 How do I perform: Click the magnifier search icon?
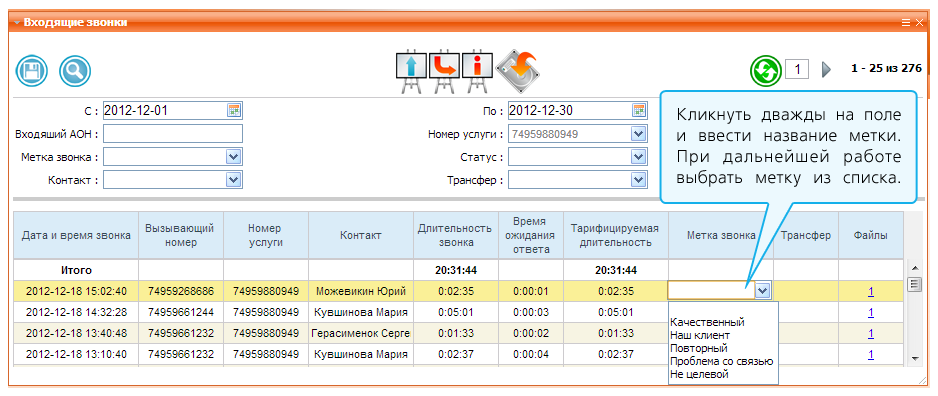point(75,71)
